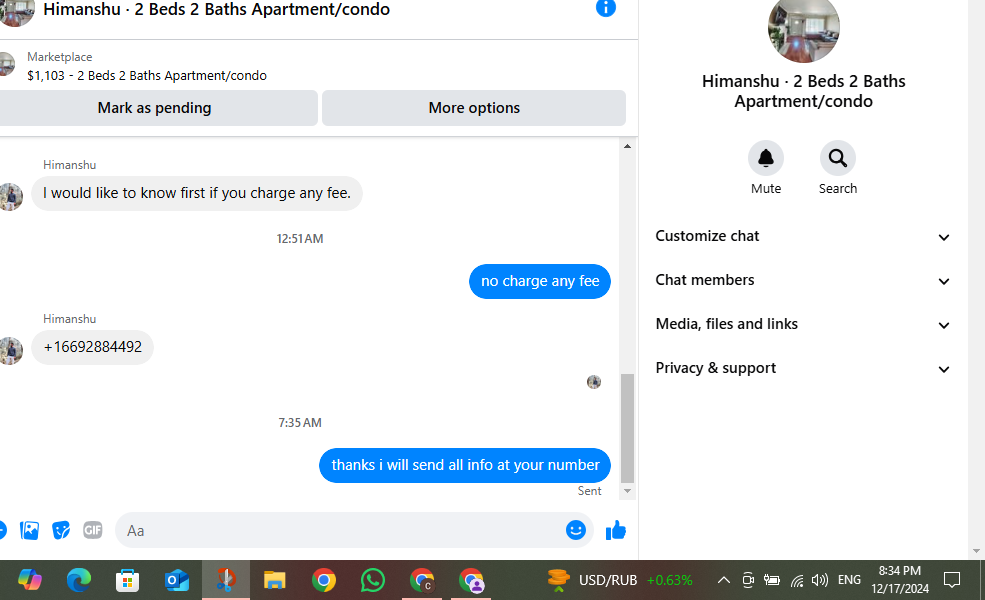Click More options button
The image size is (985, 600).
pos(474,108)
